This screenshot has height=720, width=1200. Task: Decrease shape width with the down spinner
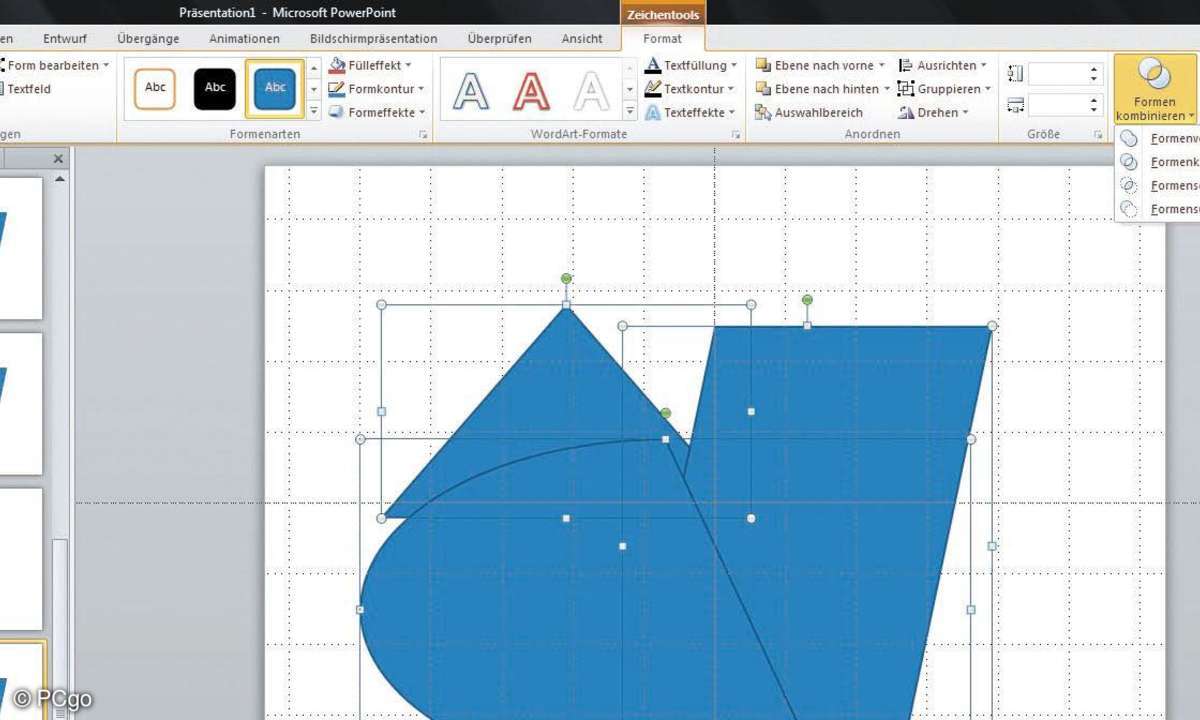coord(1095,110)
